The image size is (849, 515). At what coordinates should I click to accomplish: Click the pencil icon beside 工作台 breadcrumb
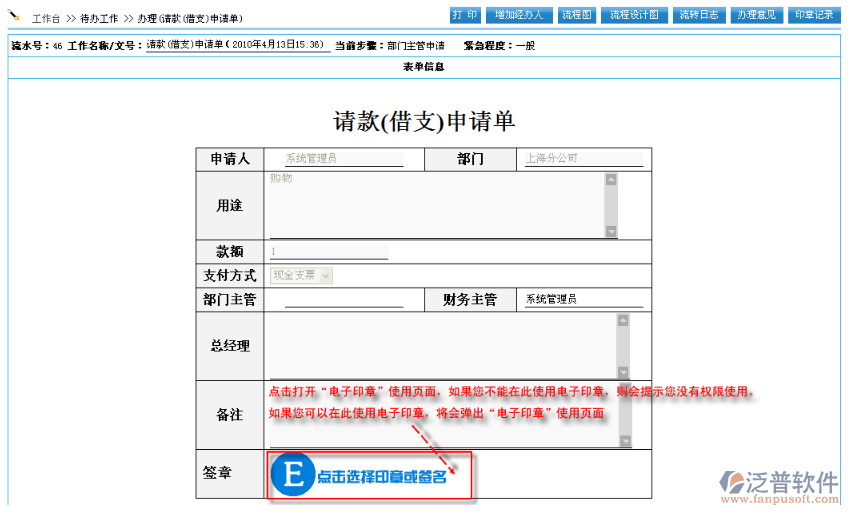15,17
